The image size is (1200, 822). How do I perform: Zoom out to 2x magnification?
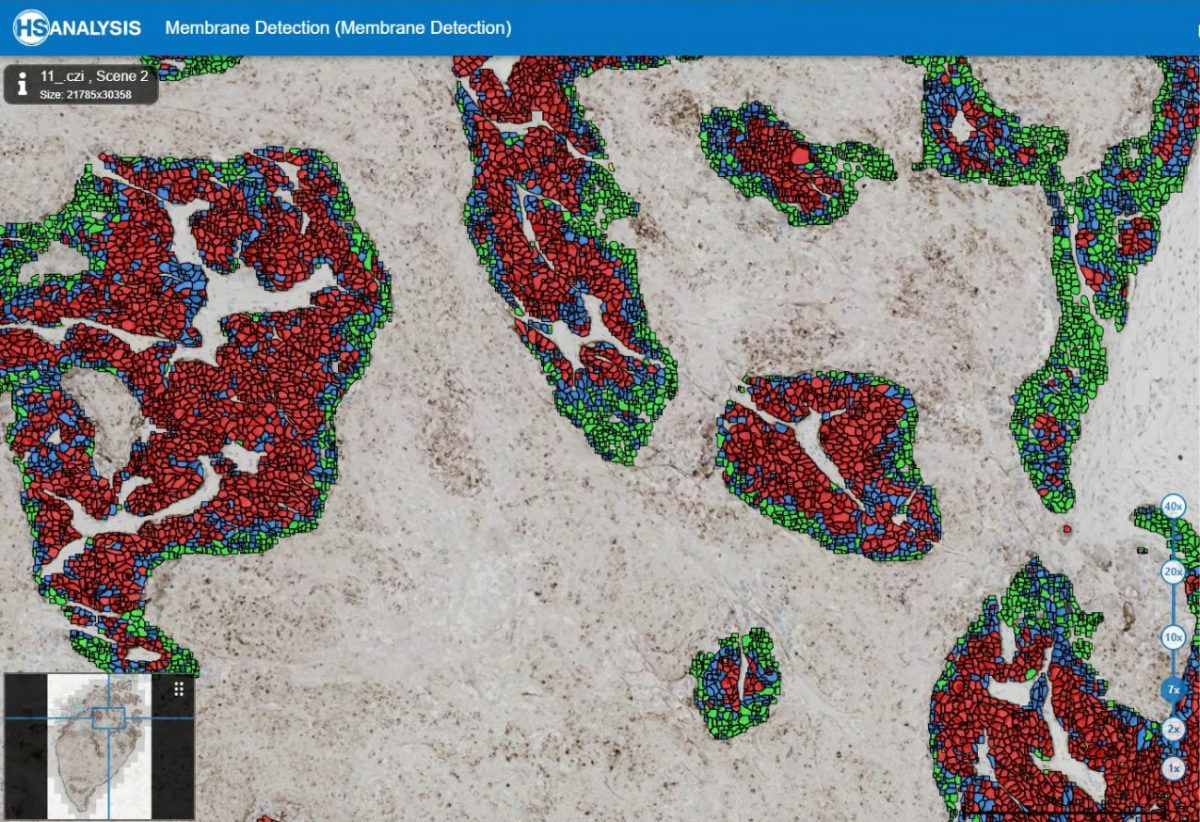(1173, 729)
